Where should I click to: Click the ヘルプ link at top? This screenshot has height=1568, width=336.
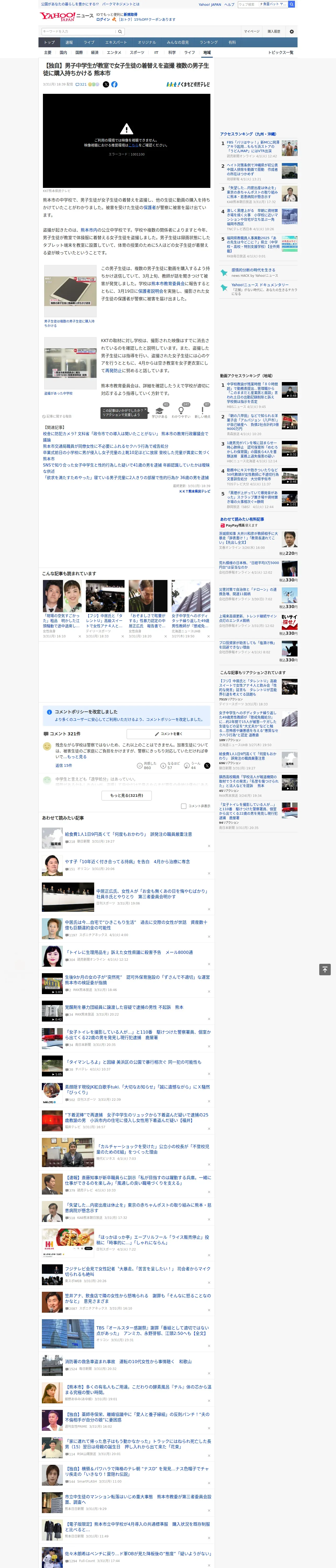pos(229,4)
